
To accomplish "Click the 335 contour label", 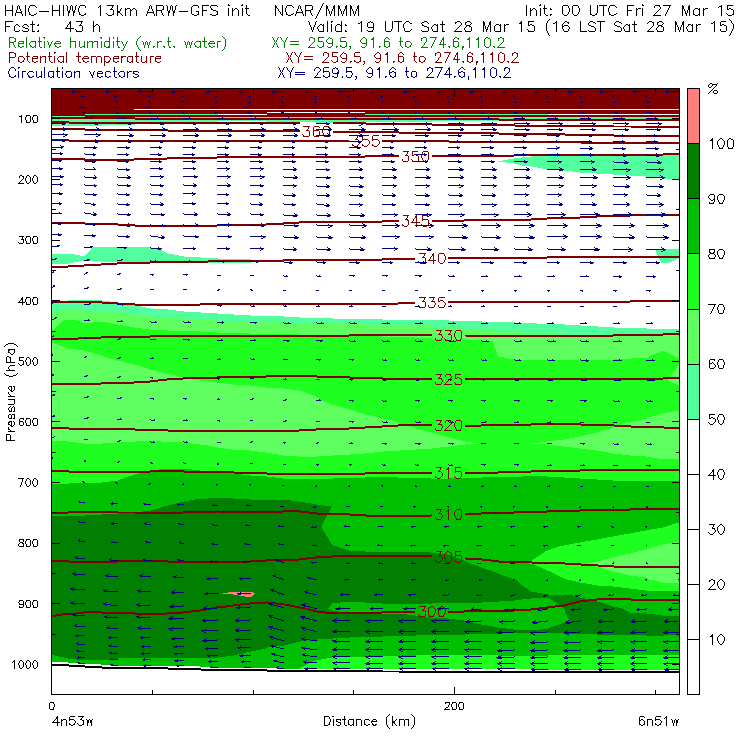I will (x=432, y=302).
